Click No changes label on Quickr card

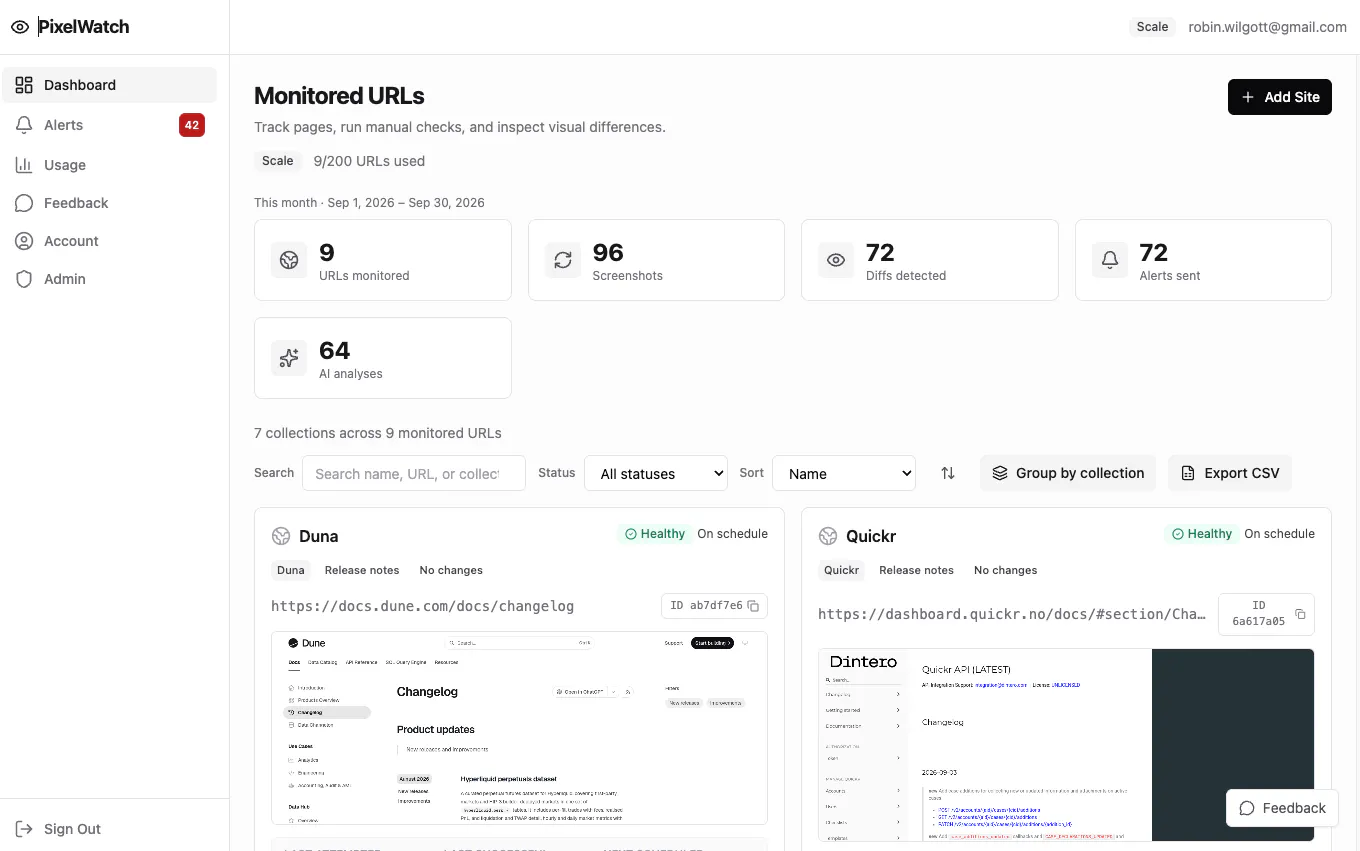[x=1006, y=570]
